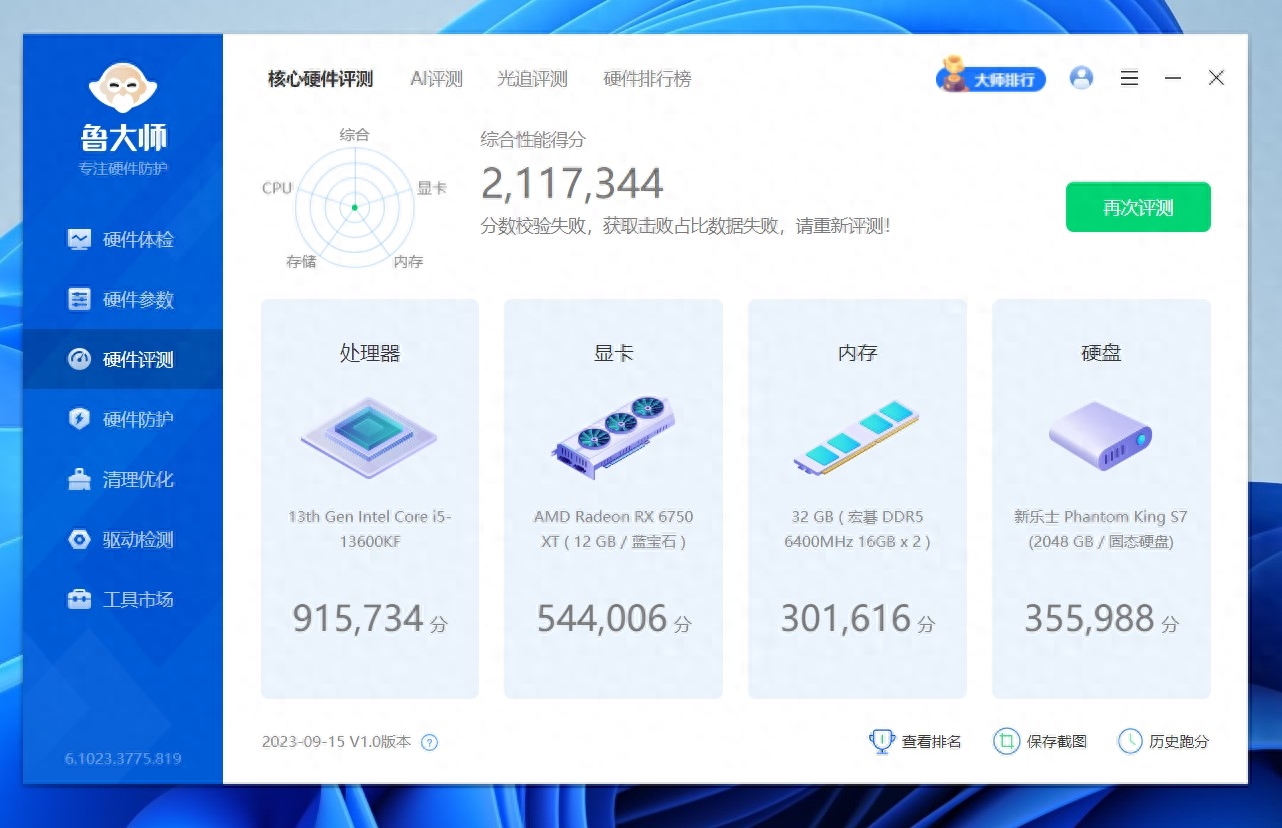This screenshot has width=1282, height=828.
Task: Click the 显卡 graphics card illustration
Action: [613, 436]
